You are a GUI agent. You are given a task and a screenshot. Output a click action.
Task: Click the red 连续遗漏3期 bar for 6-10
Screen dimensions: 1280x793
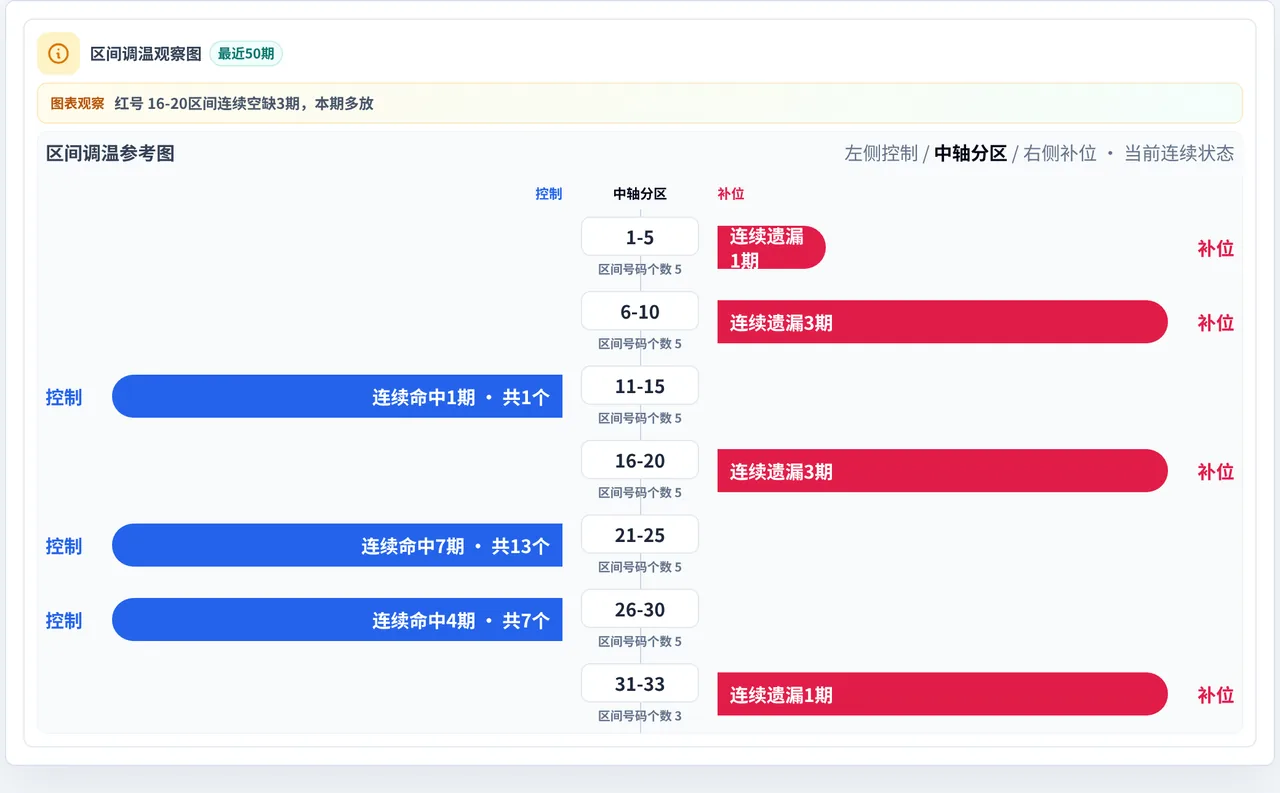[942, 322]
